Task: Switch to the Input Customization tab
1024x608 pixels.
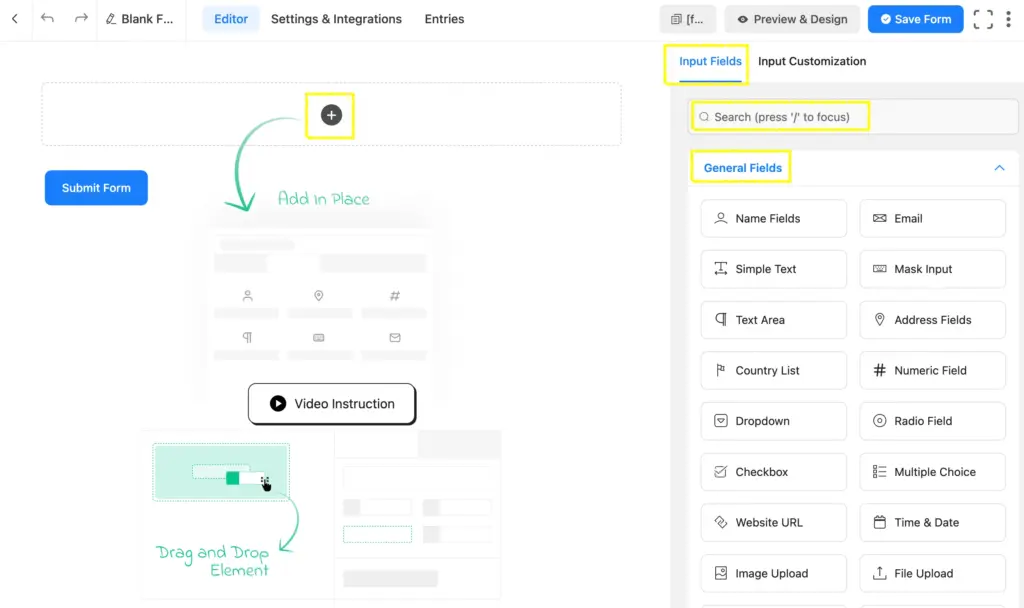Action: (x=811, y=61)
